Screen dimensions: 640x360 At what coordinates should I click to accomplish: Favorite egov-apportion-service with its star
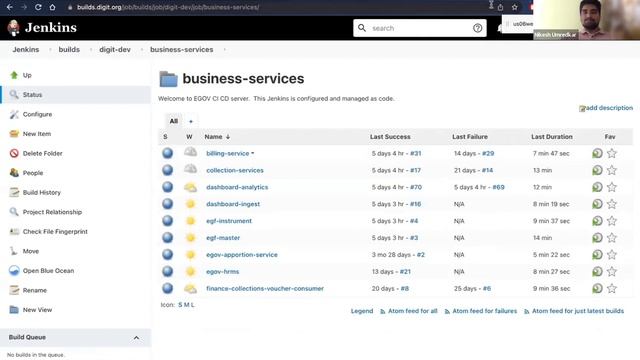(x=611, y=255)
